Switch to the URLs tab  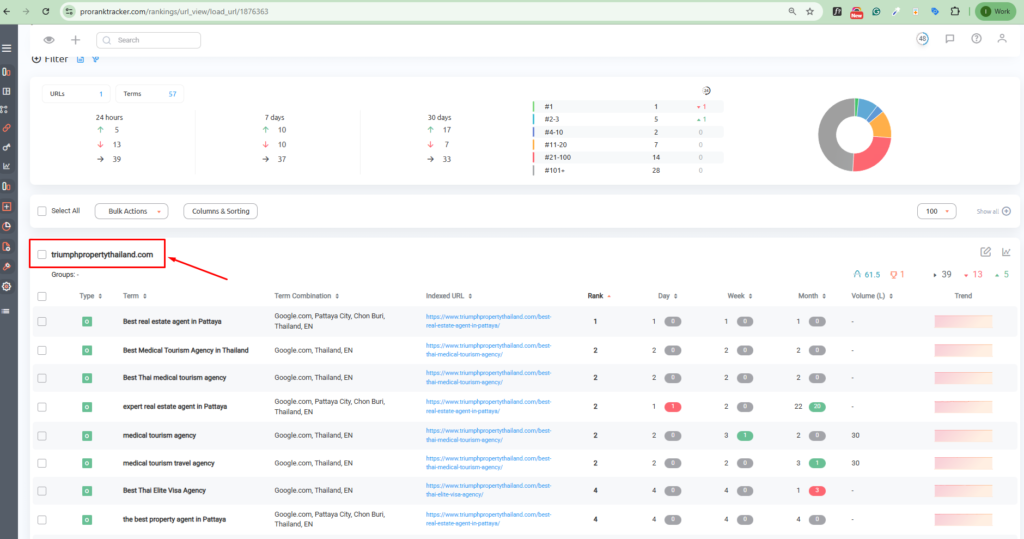click(x=76, y=94)
